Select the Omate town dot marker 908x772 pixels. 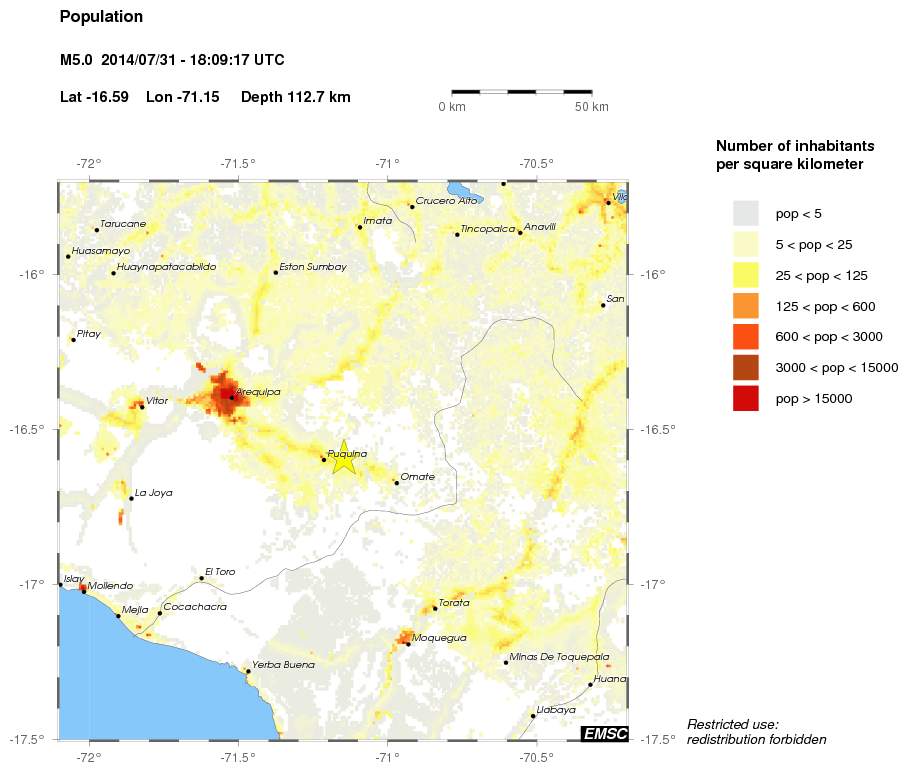[396, 483]
